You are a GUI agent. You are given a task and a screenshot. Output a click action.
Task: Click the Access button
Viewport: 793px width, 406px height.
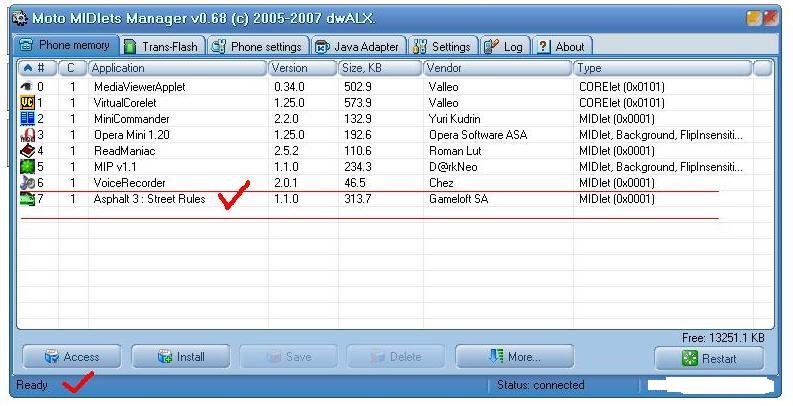pos(71,356)
